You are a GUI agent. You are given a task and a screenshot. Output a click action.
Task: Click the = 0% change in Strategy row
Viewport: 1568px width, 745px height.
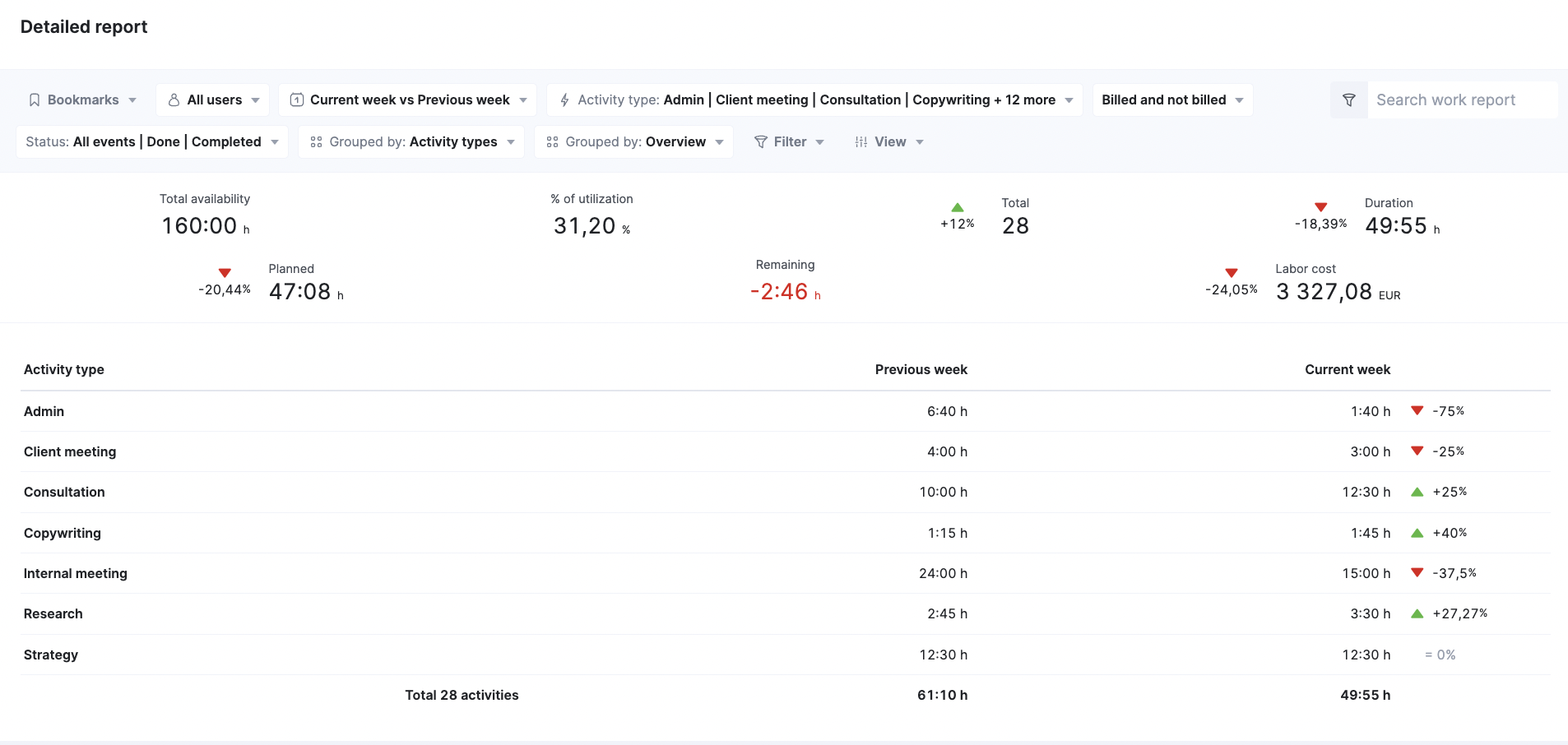[x=1440, y=655]
